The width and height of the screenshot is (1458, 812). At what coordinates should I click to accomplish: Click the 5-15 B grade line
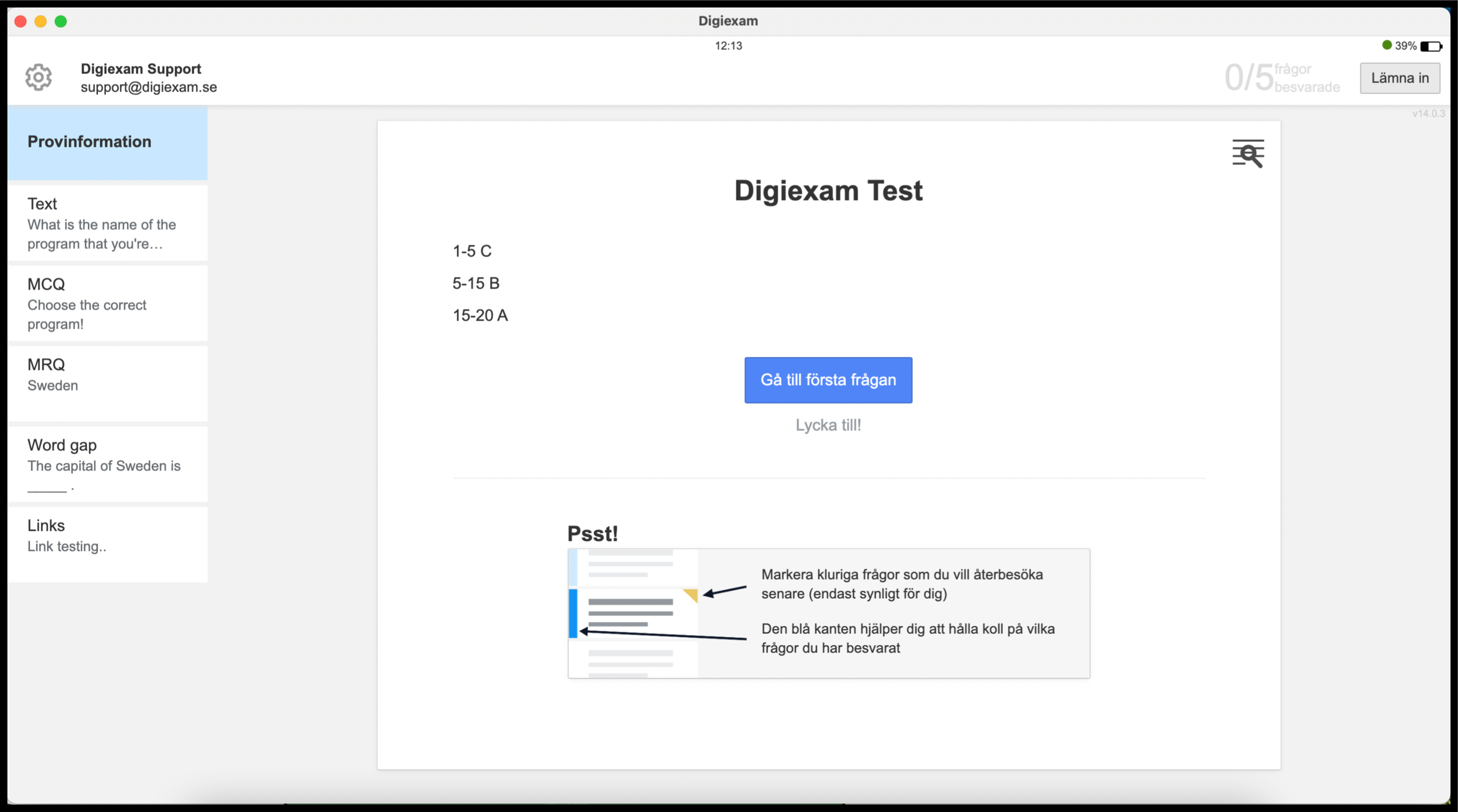pos(476,283)
